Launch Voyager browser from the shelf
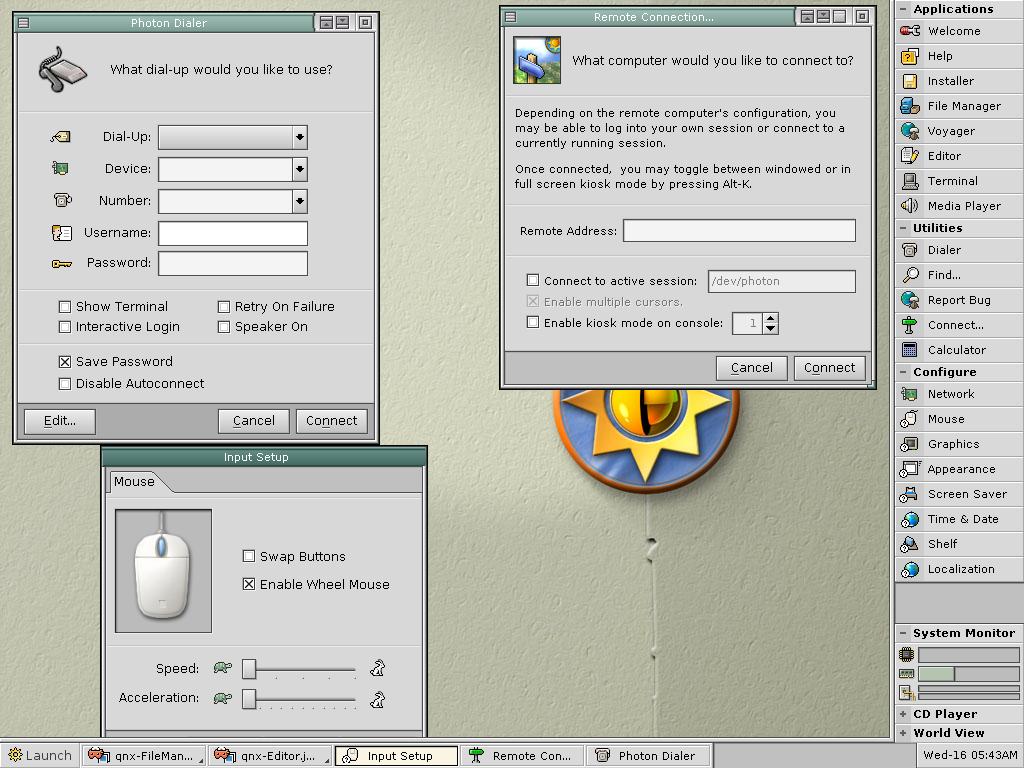This screenshot has height=768, width=1024. coord(910,131)
